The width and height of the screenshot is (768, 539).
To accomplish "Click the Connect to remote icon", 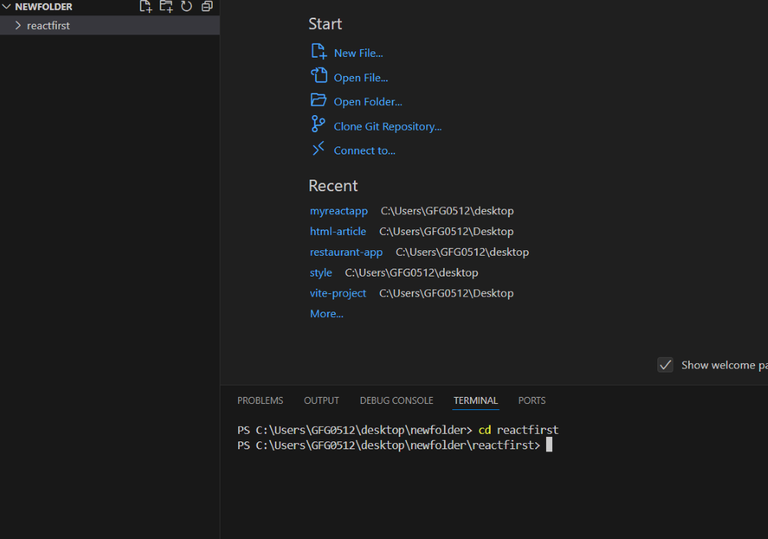I will [318, 148].
